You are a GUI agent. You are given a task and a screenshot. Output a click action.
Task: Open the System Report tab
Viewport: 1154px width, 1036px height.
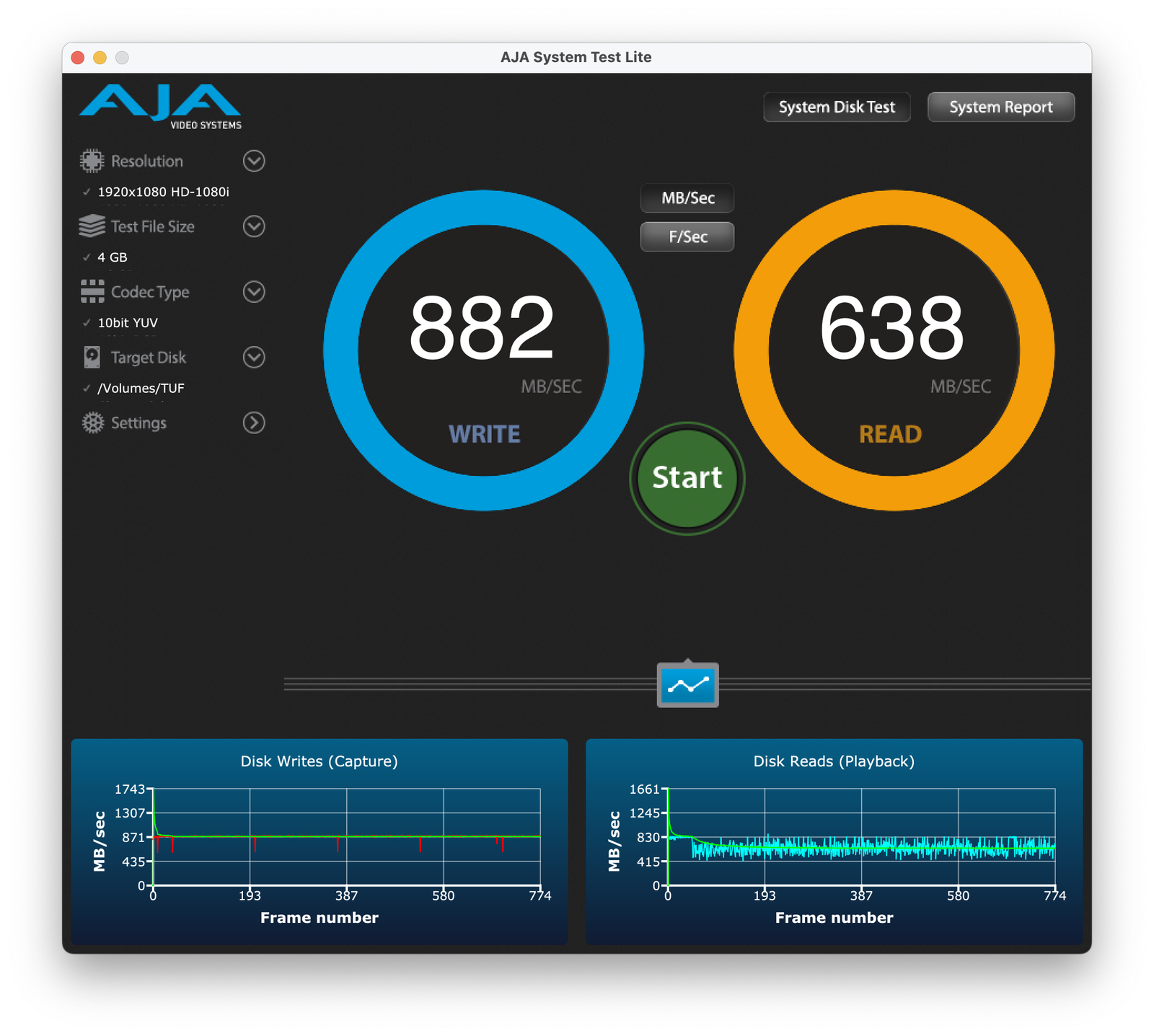click(x=1001, y=107)
